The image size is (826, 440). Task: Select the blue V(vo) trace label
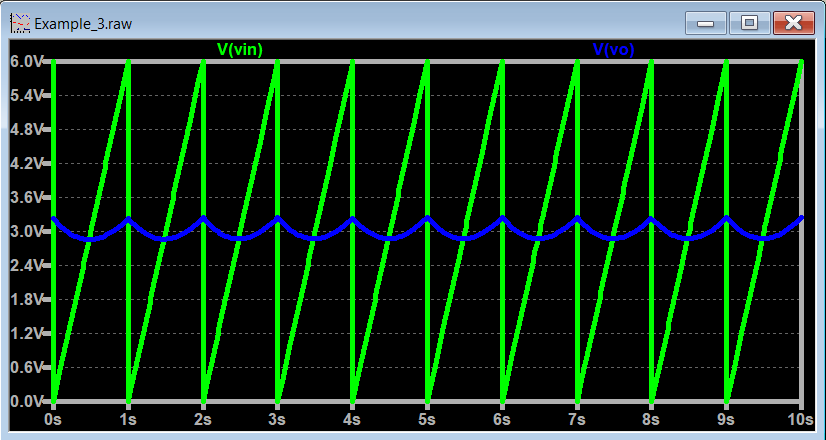[614, 49]
